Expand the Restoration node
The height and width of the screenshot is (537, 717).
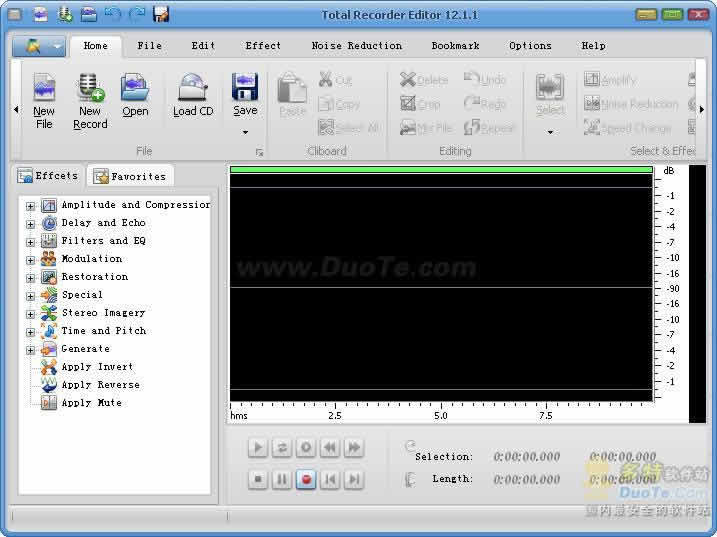click(30, 278)
